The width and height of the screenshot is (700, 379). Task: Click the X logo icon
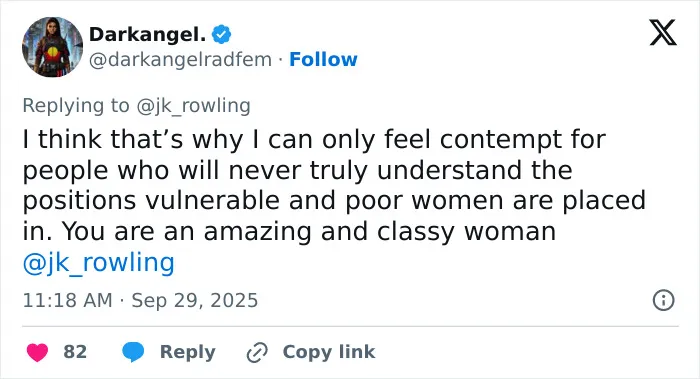(663, 33)
